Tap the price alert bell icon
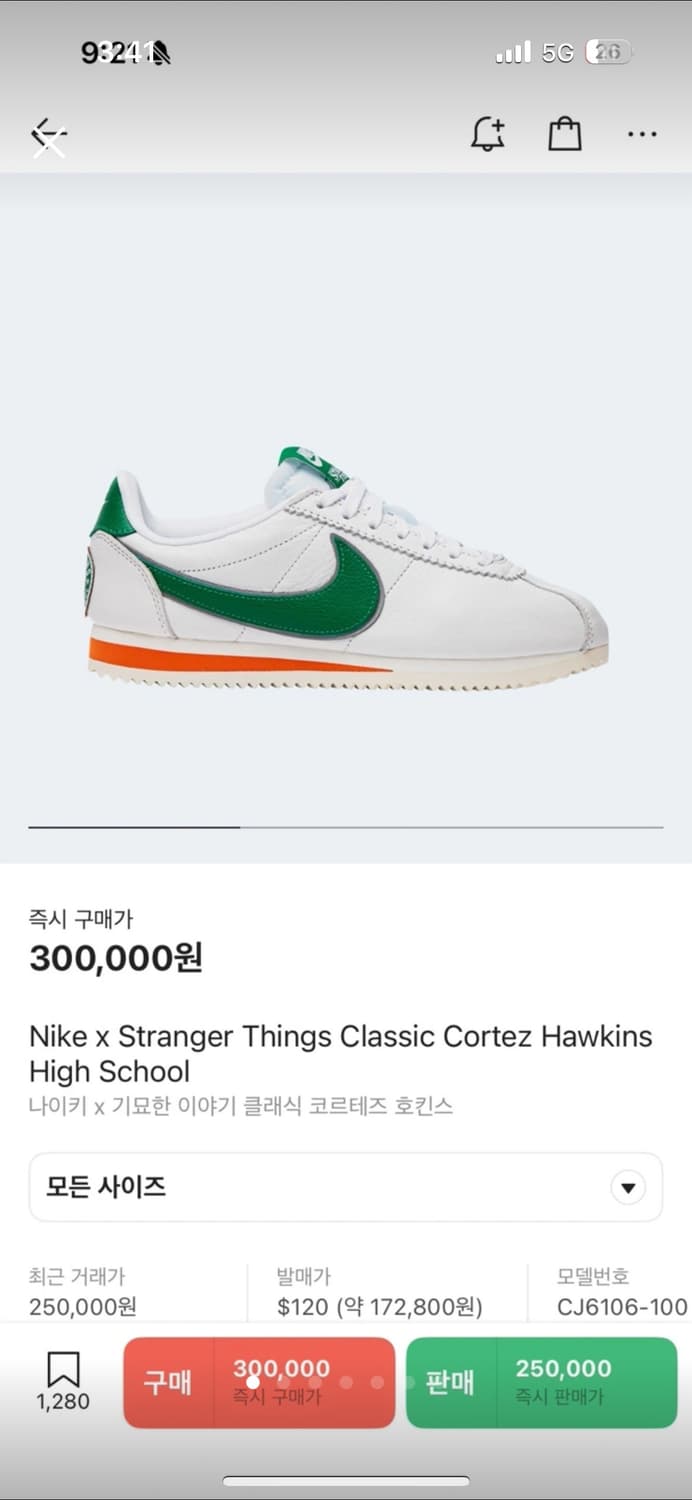Image resolution: width=692 pixels, height=1500 pixels. tap(488, 134)
